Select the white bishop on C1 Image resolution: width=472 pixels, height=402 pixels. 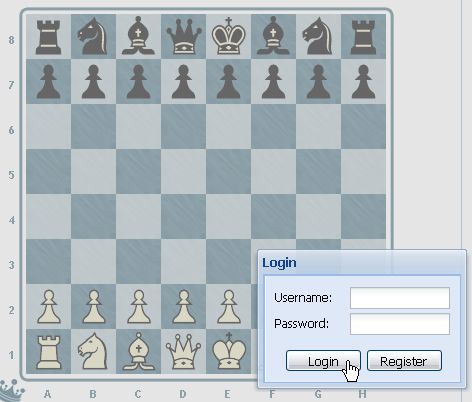[138, 352]
